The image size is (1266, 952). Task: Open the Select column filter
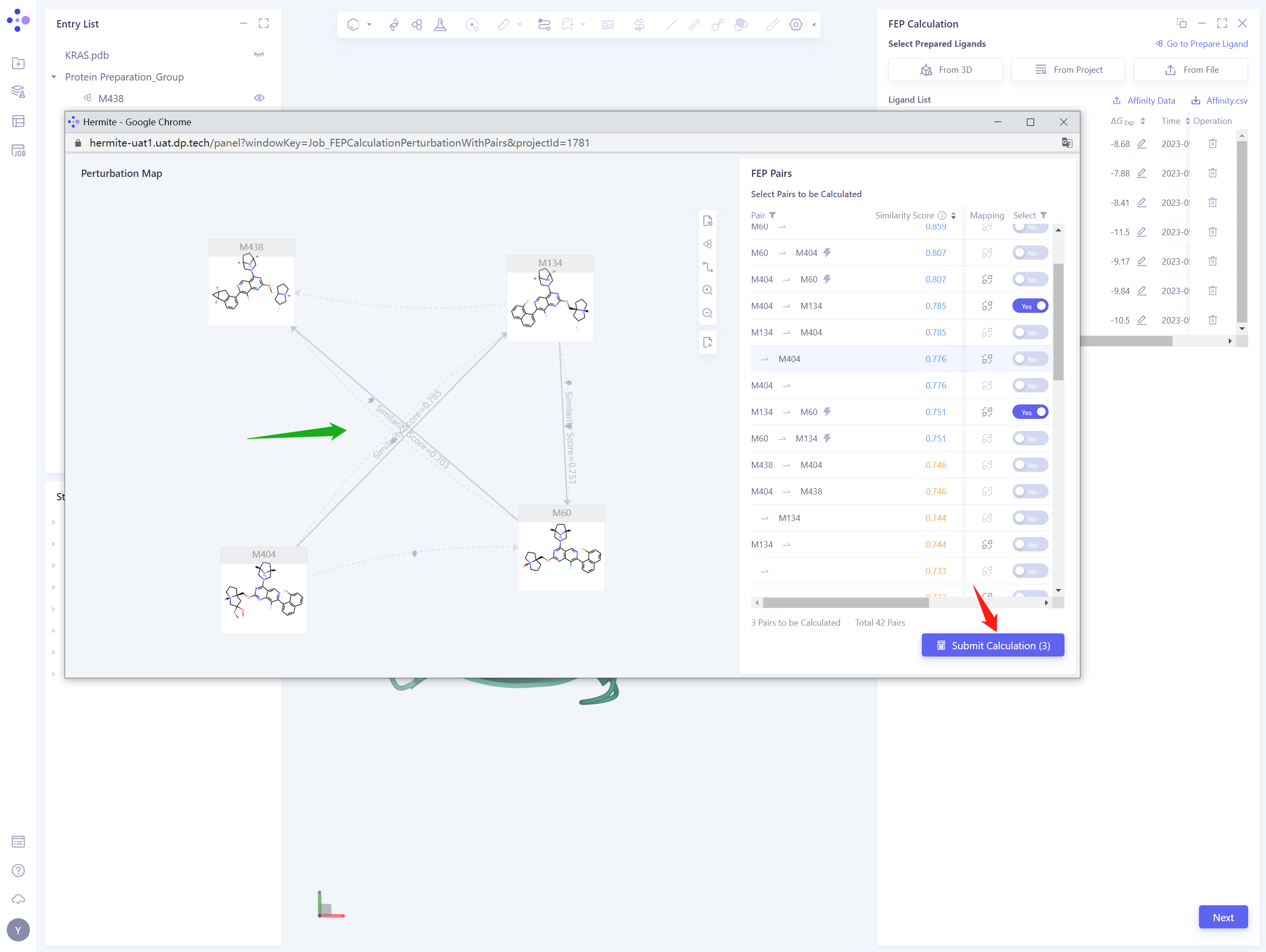tap(1043, 215)
